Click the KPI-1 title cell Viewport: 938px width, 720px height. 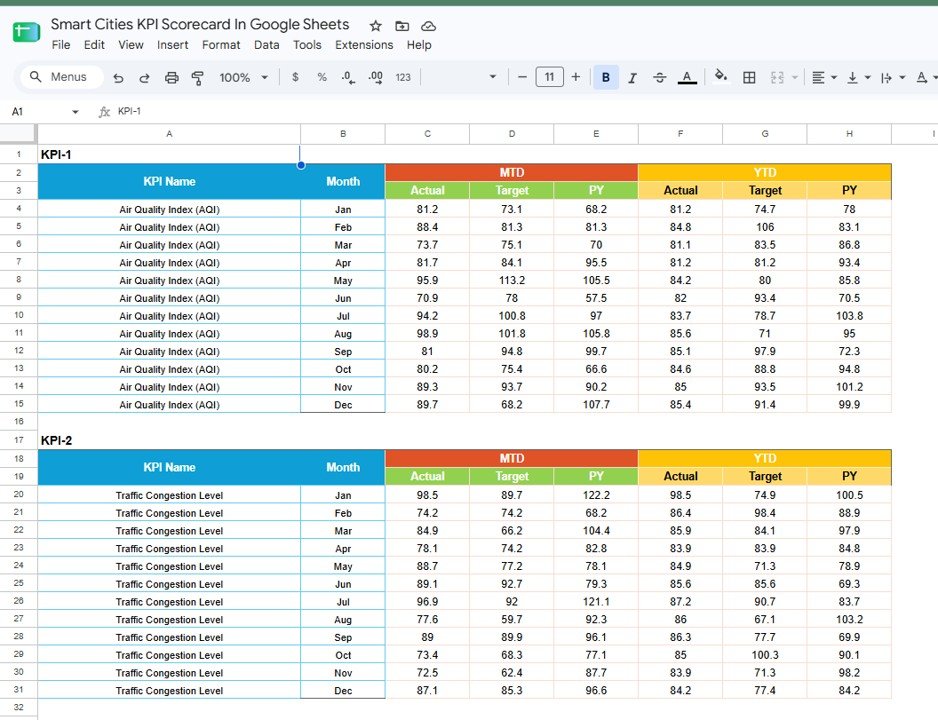tap(169, 154)
